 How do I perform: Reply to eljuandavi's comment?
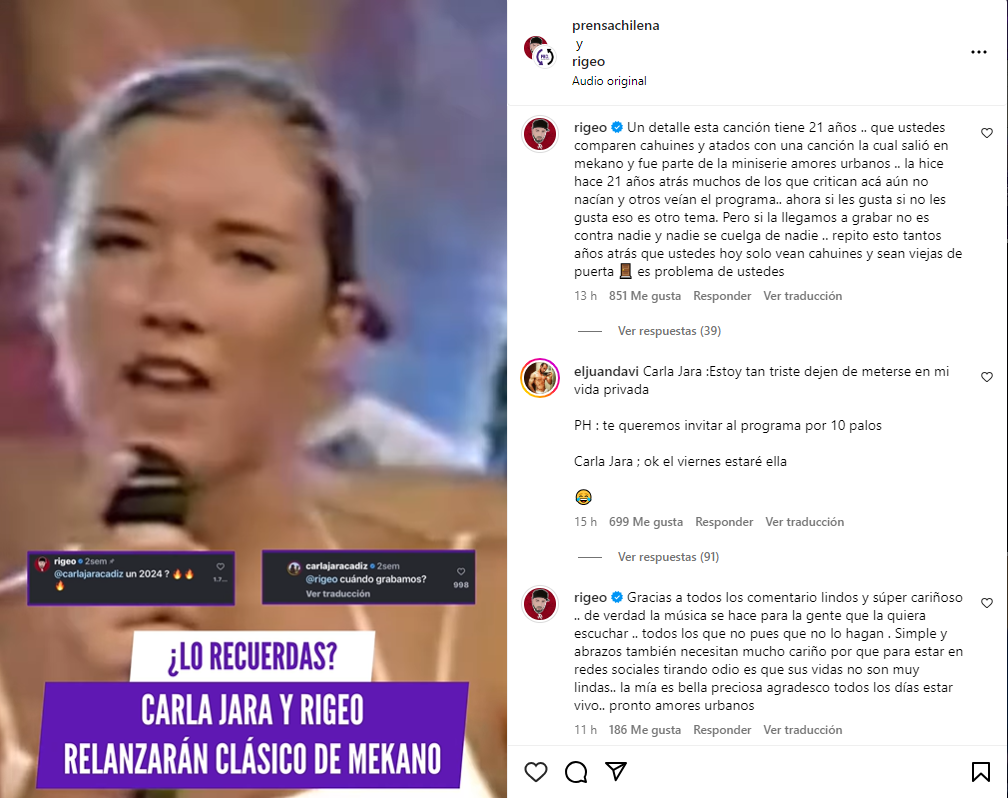724,521
